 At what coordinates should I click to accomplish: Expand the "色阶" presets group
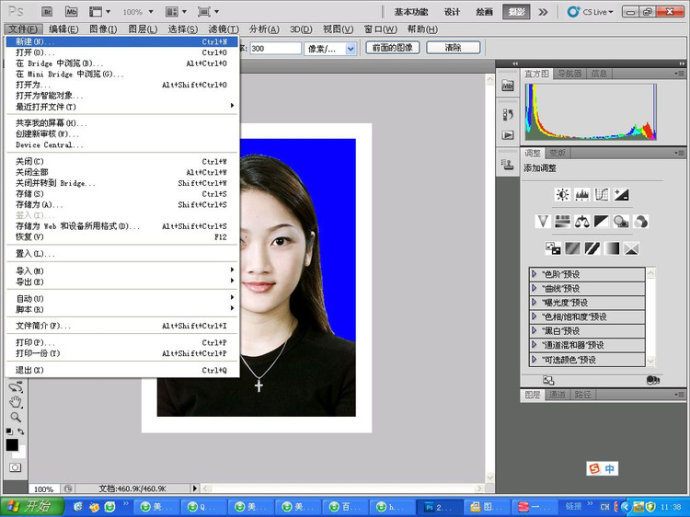[535, 274]
